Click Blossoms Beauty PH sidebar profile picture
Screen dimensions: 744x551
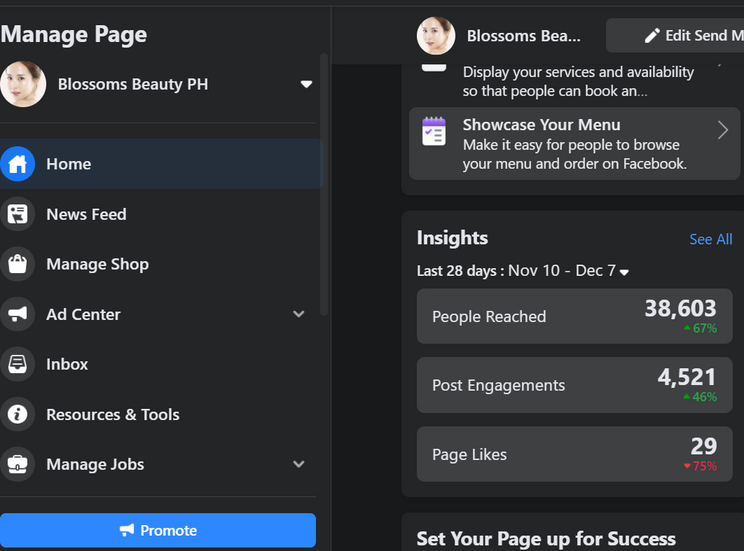pos(23,84)
